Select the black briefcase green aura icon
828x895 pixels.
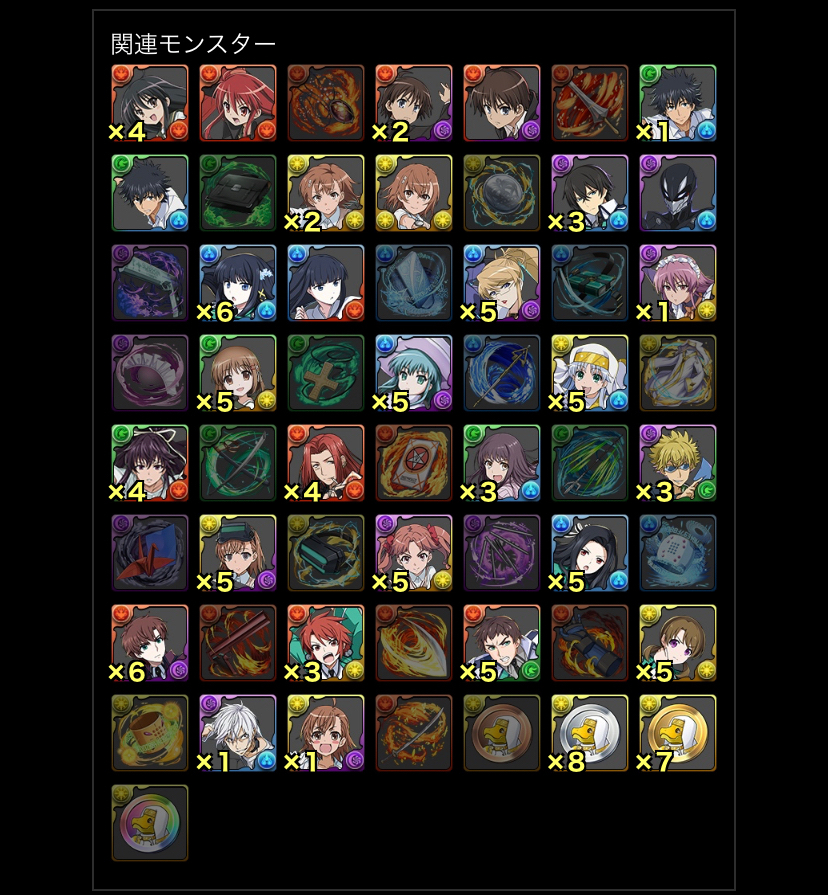[238, 193]
